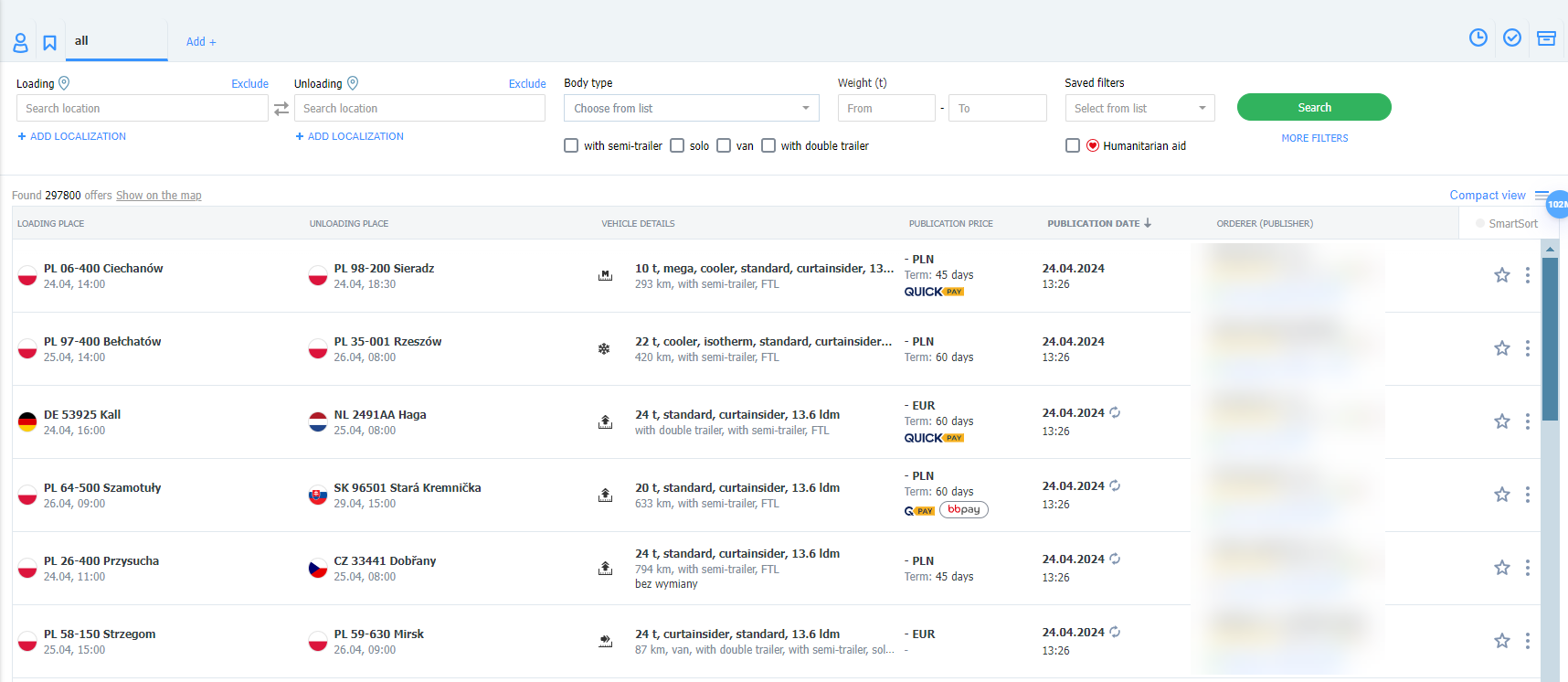Open the archive box icon
The image size is (1568, 682).
(1546, 37)
